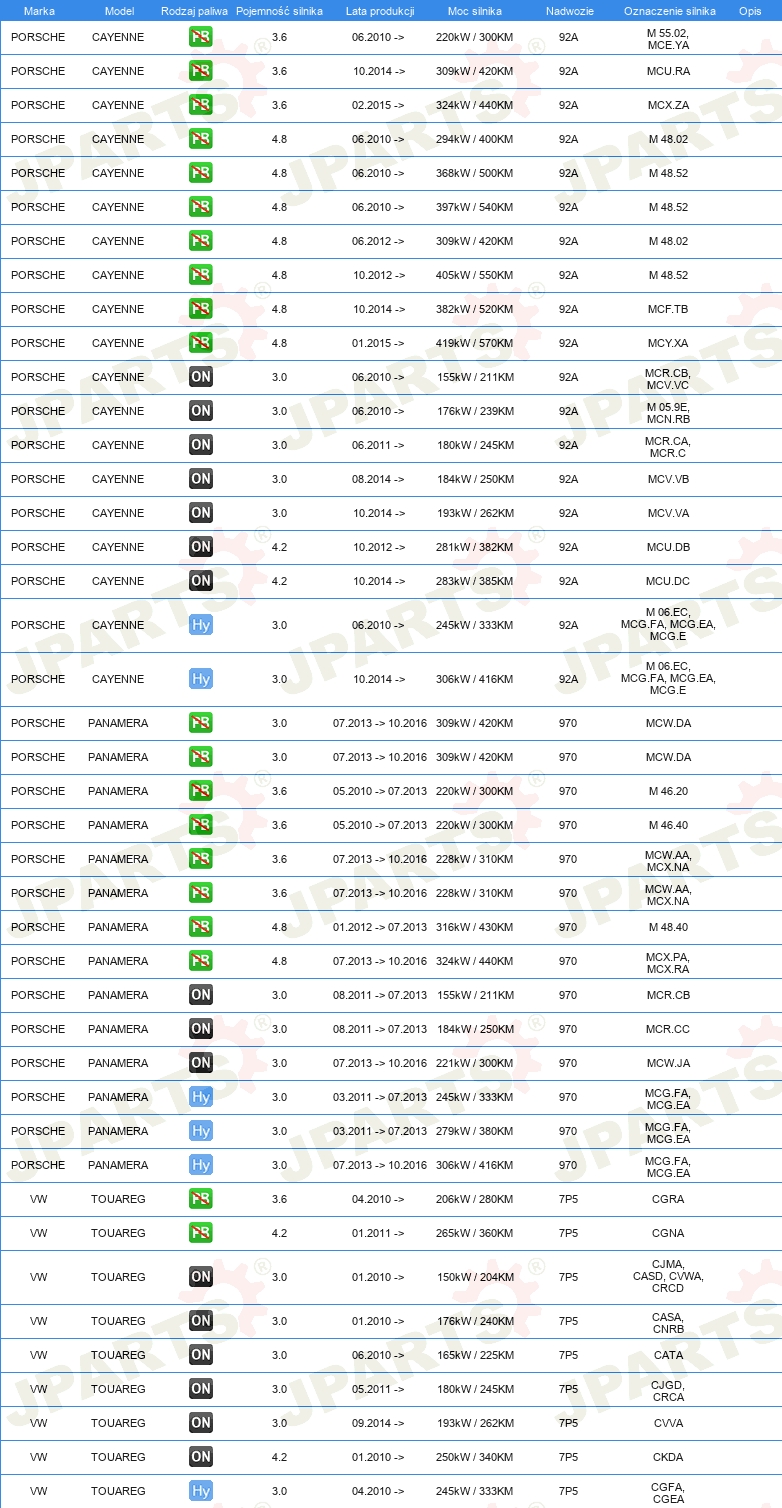Select the PB icon beside 294kW / 400KM
782x1508 pixels.
[201, 139]
